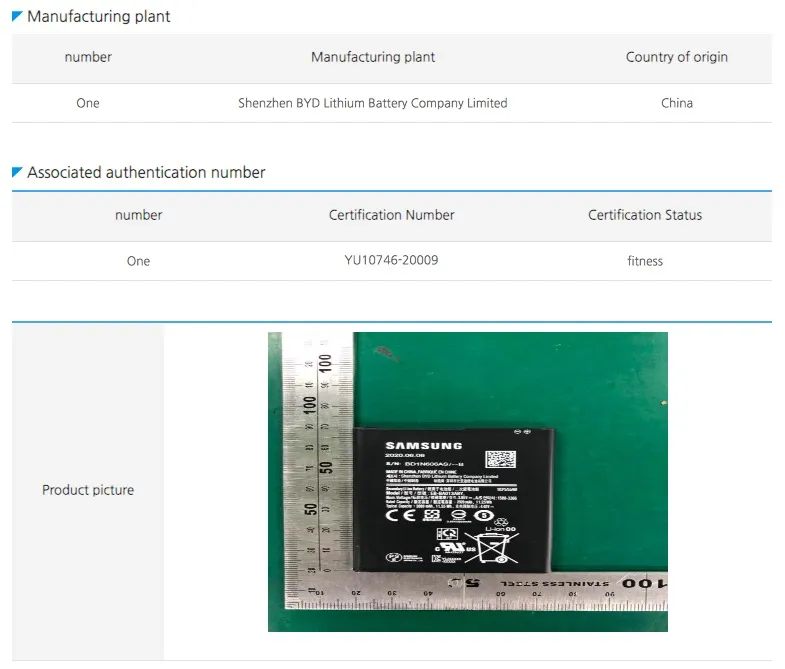Click the 'Manufacturing plant' column header
The height and width of the screenshot is (669, 785).
(373, 57)
